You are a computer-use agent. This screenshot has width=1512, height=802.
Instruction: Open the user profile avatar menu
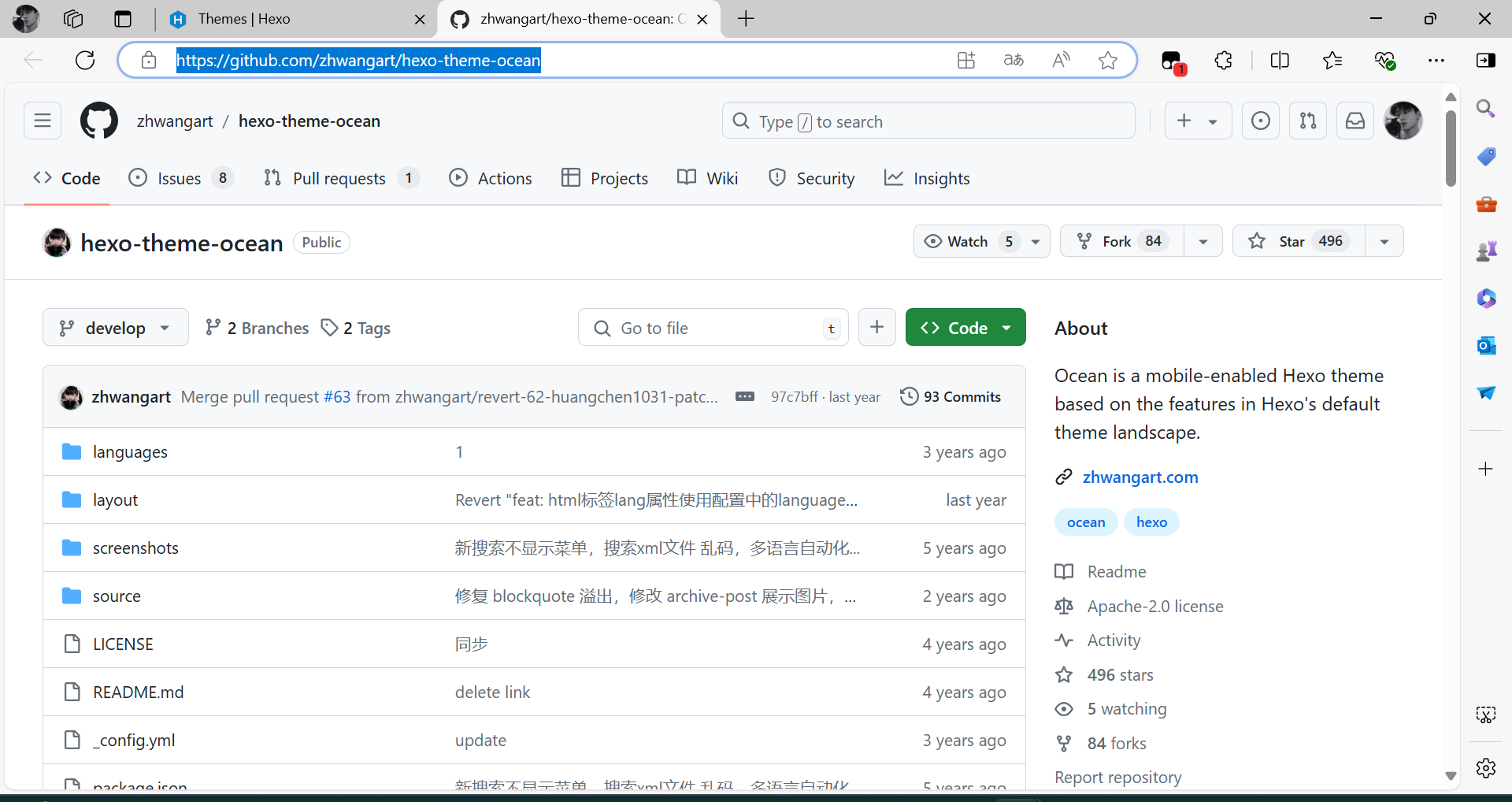pyautogui.click(x=1403, y=121)
